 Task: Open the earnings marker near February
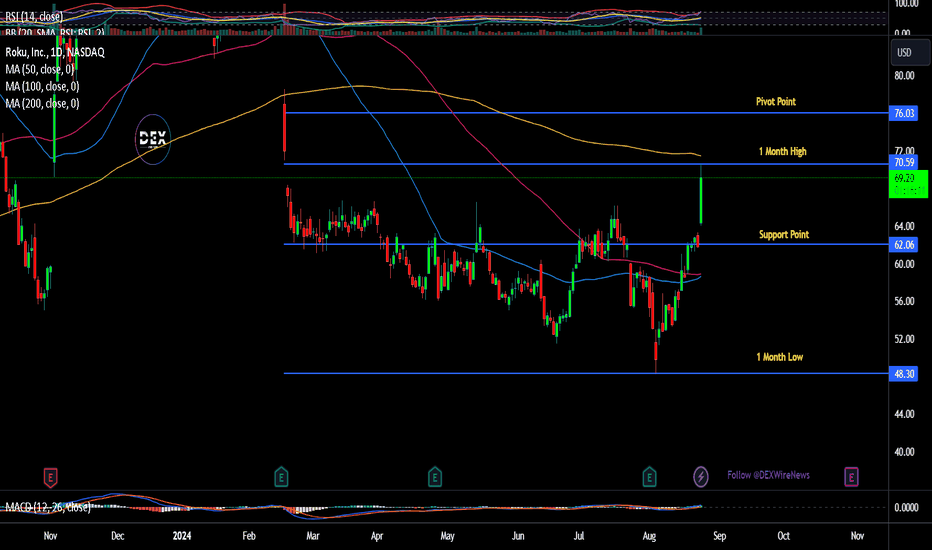281,477
